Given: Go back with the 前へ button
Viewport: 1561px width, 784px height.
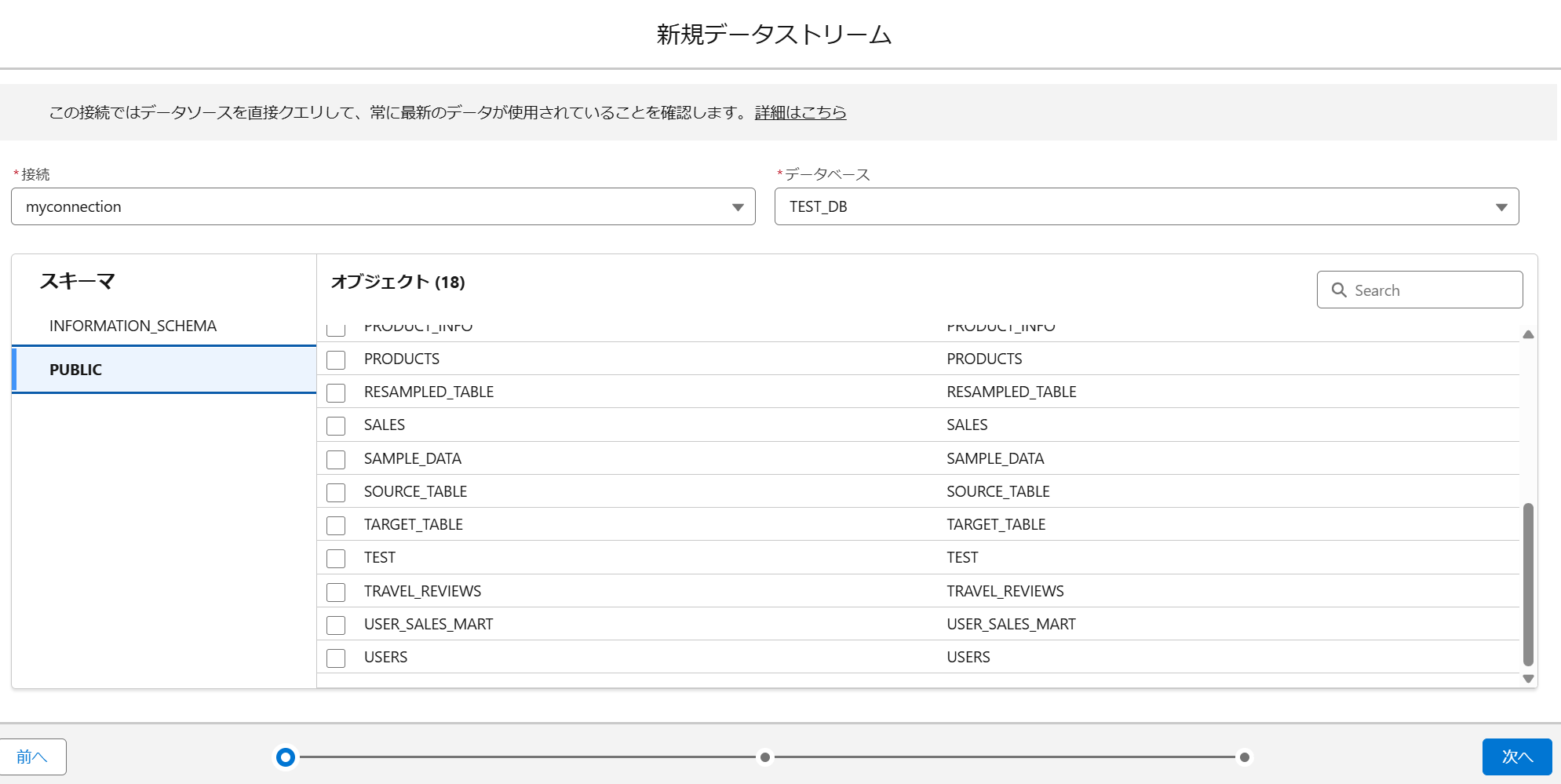Looking at the screenshot, I should tap(32, 757).
